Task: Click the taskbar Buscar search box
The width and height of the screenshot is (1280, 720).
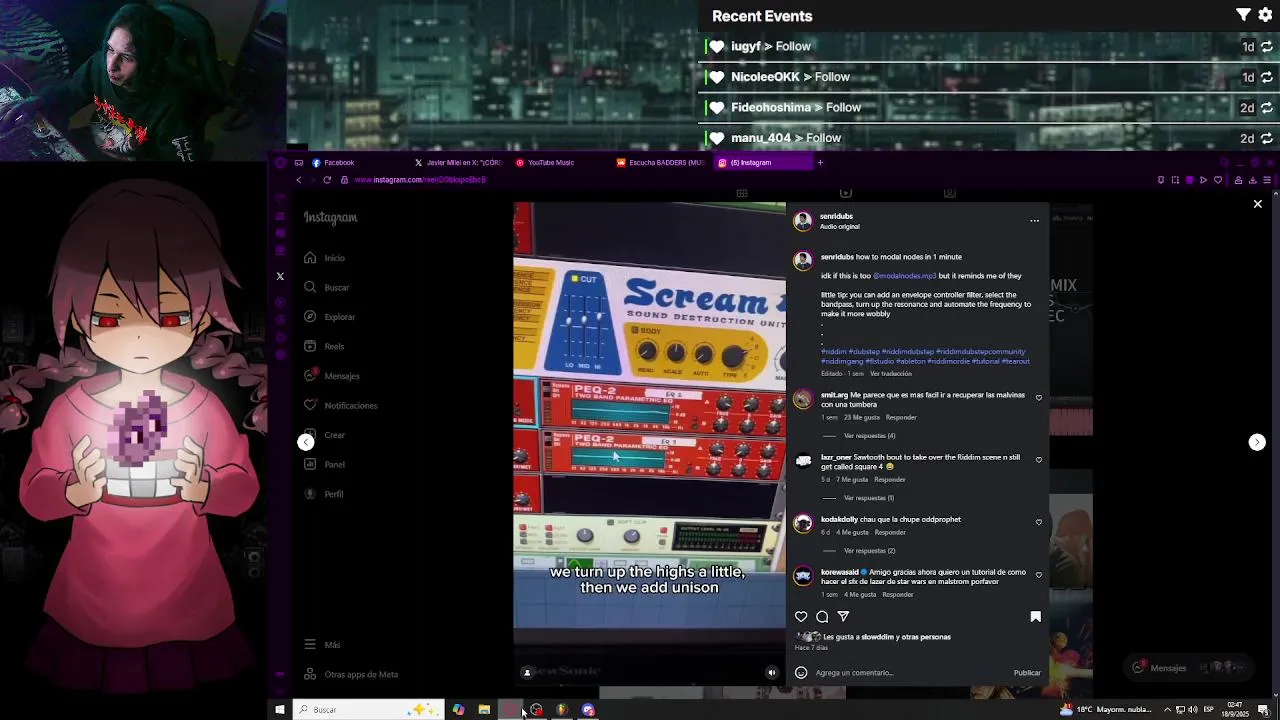Action: [x=368, y=710]
